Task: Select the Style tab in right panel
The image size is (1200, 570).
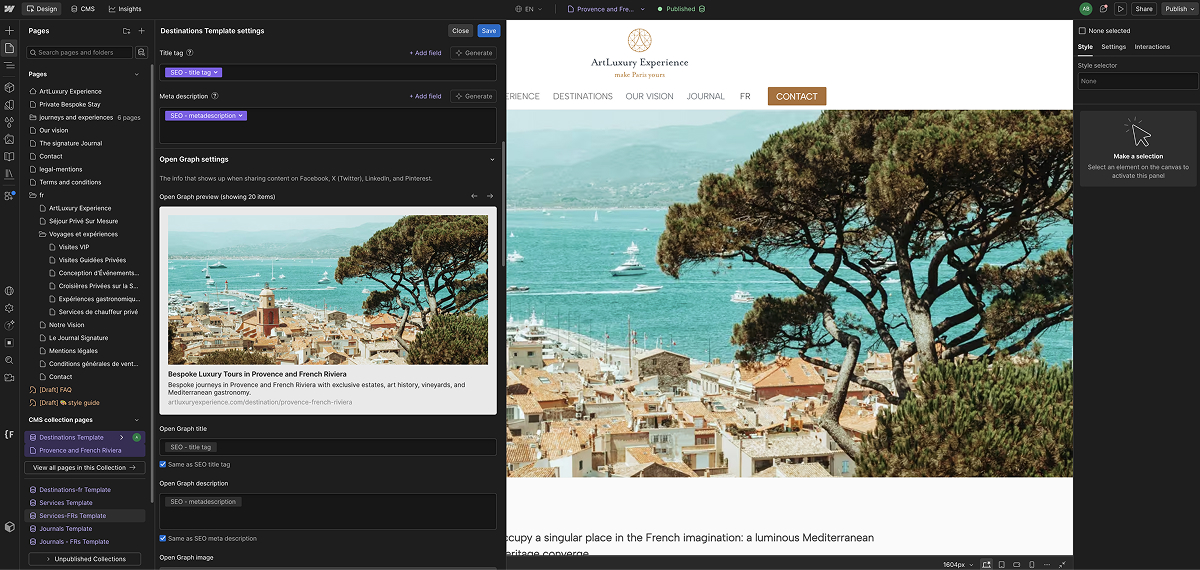Action: pos(1085,47)
